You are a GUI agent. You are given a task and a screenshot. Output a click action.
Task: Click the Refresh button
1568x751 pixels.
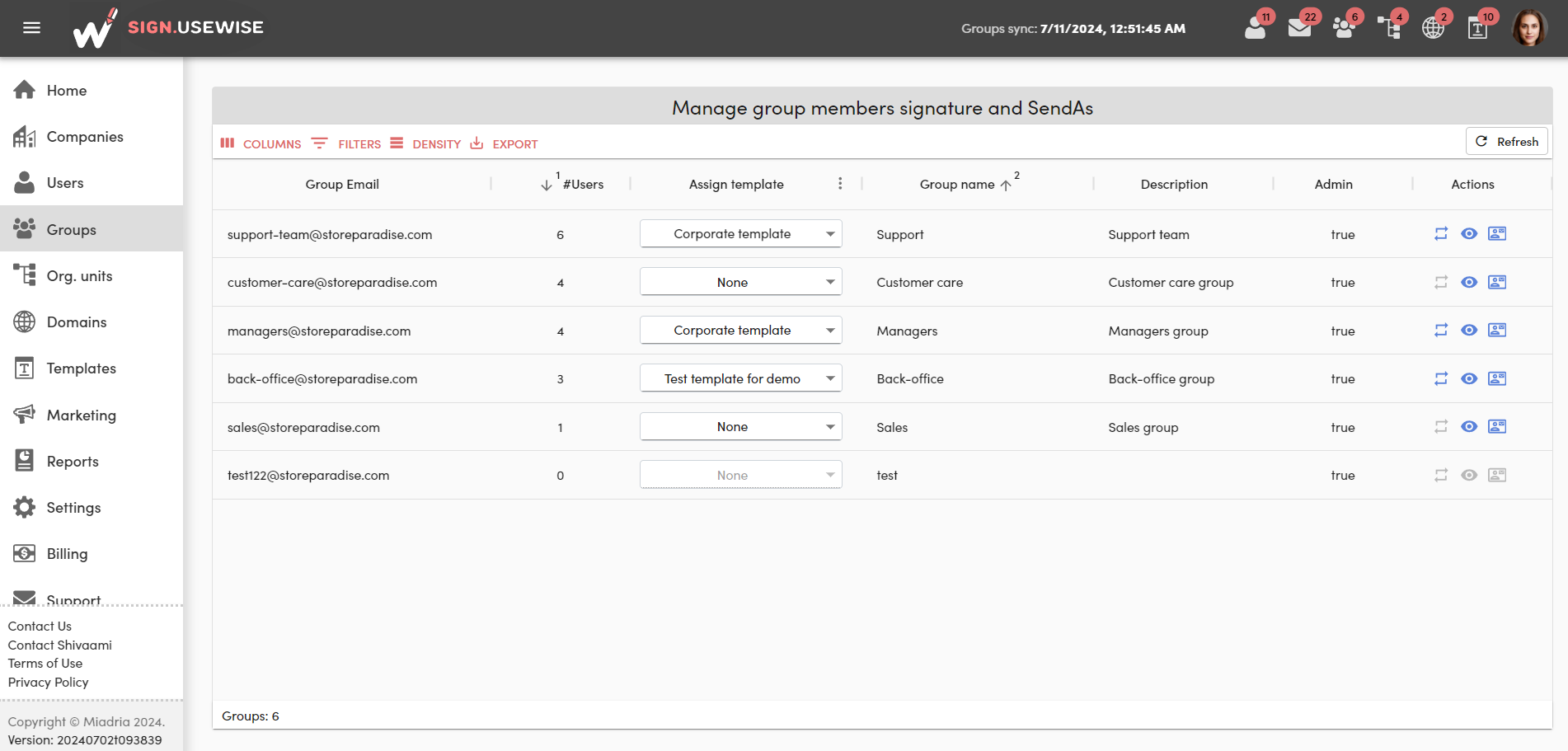1506,141
